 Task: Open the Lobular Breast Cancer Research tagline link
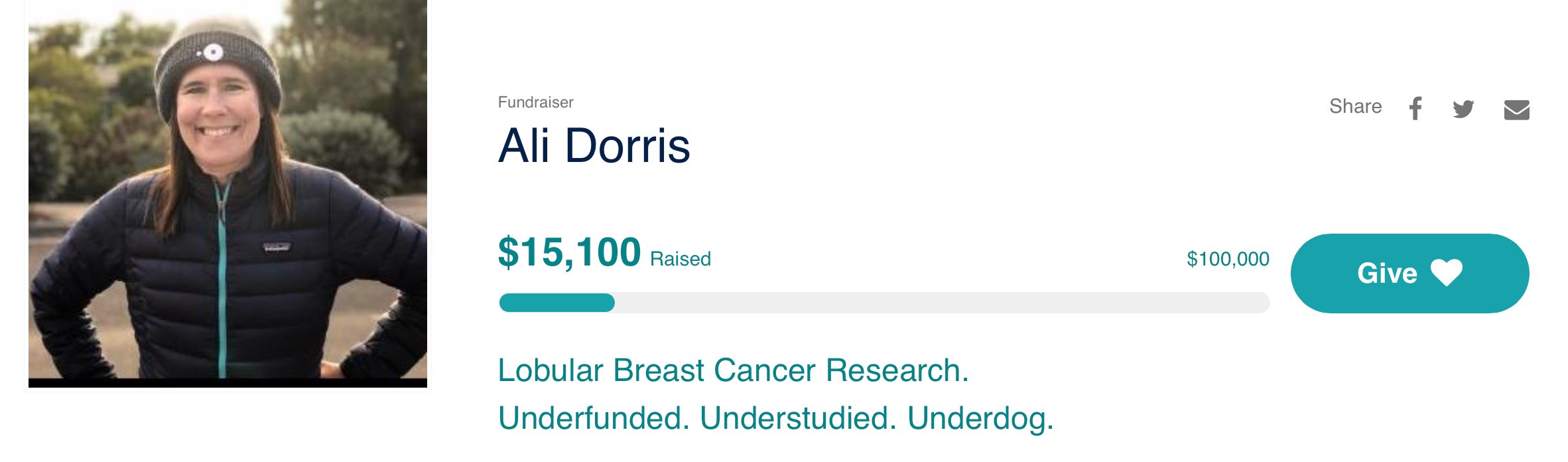(734, 371)
